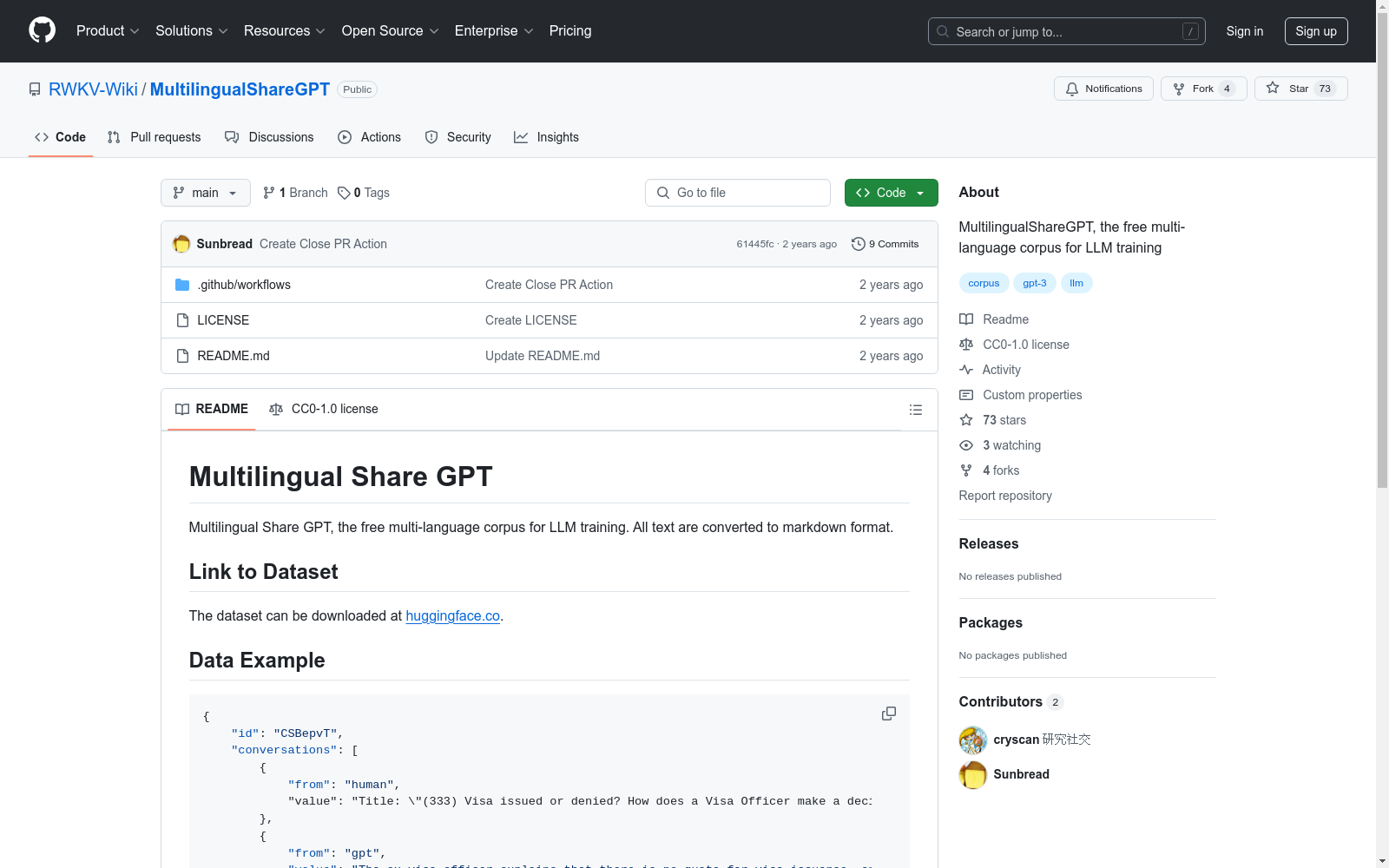Open the Packages section heading

[991, 623]
